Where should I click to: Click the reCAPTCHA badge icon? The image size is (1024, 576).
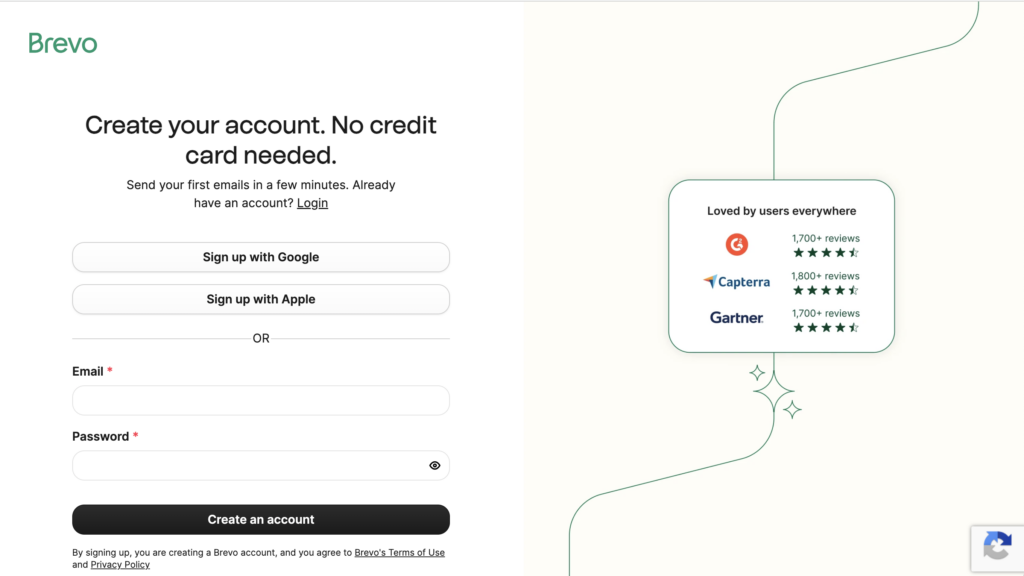(997, 546)
